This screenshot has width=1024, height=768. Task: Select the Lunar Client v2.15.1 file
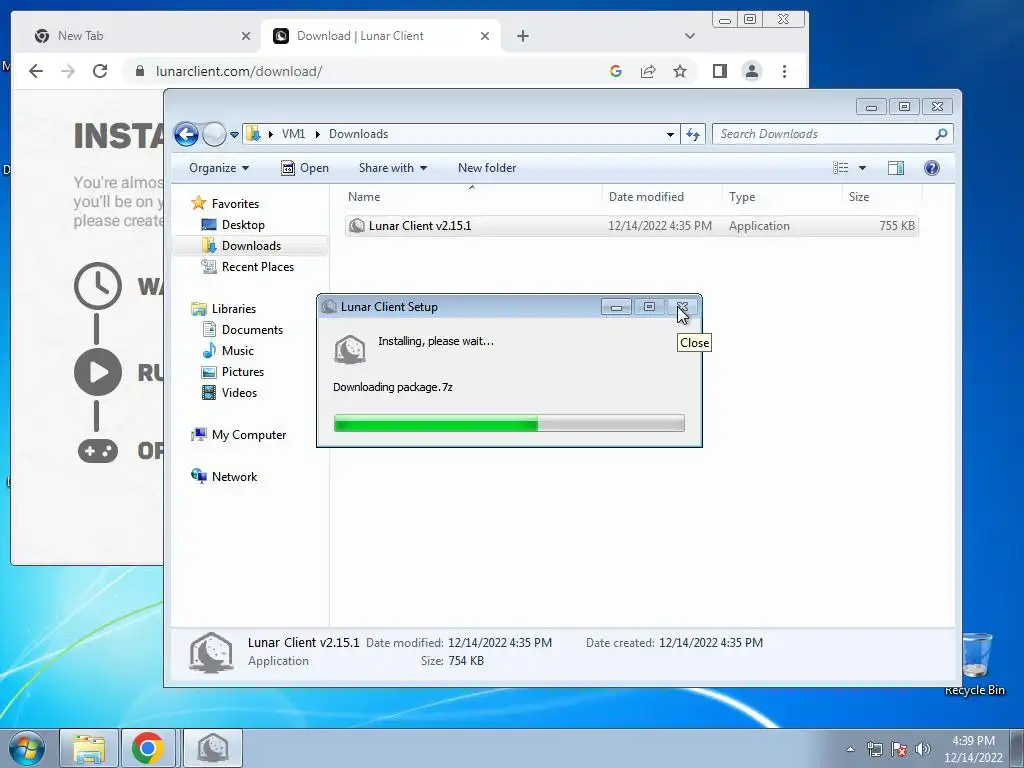tap(632, 226)
